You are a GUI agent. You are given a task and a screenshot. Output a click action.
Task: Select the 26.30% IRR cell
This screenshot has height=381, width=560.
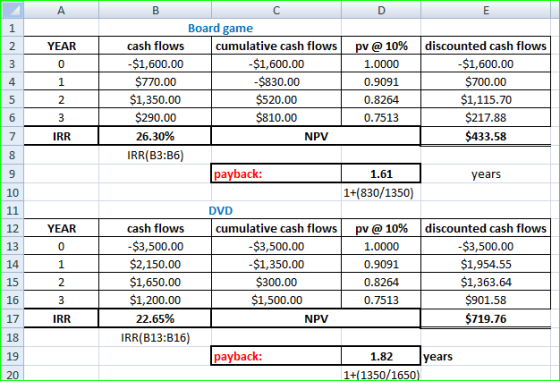point(155,136)
